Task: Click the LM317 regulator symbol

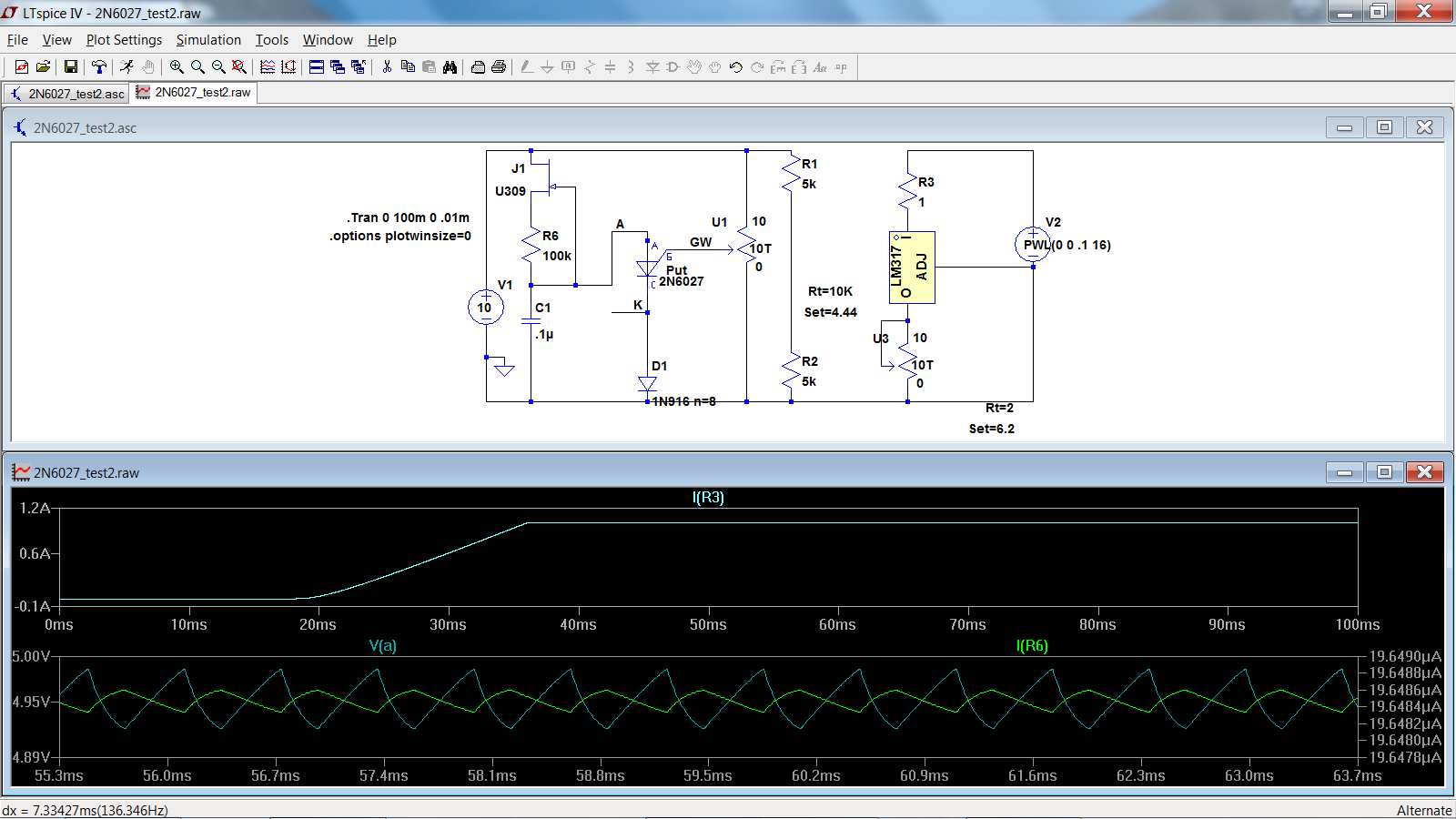Action: pyautogui.click(x=912, y=268)
